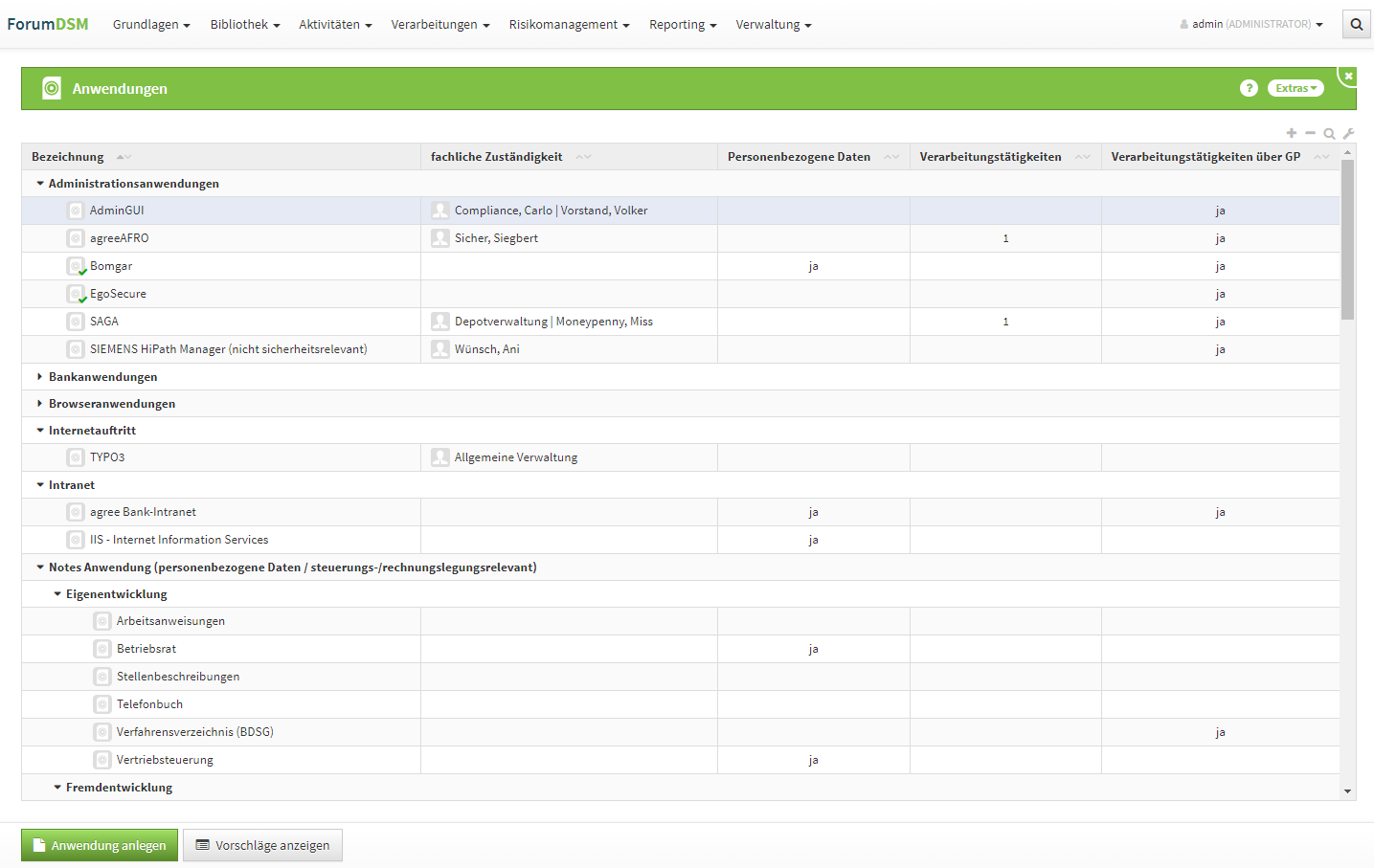Click the plus icon to expand all groups
The image size is (1374, 868).
click(x=1292, y=133)
